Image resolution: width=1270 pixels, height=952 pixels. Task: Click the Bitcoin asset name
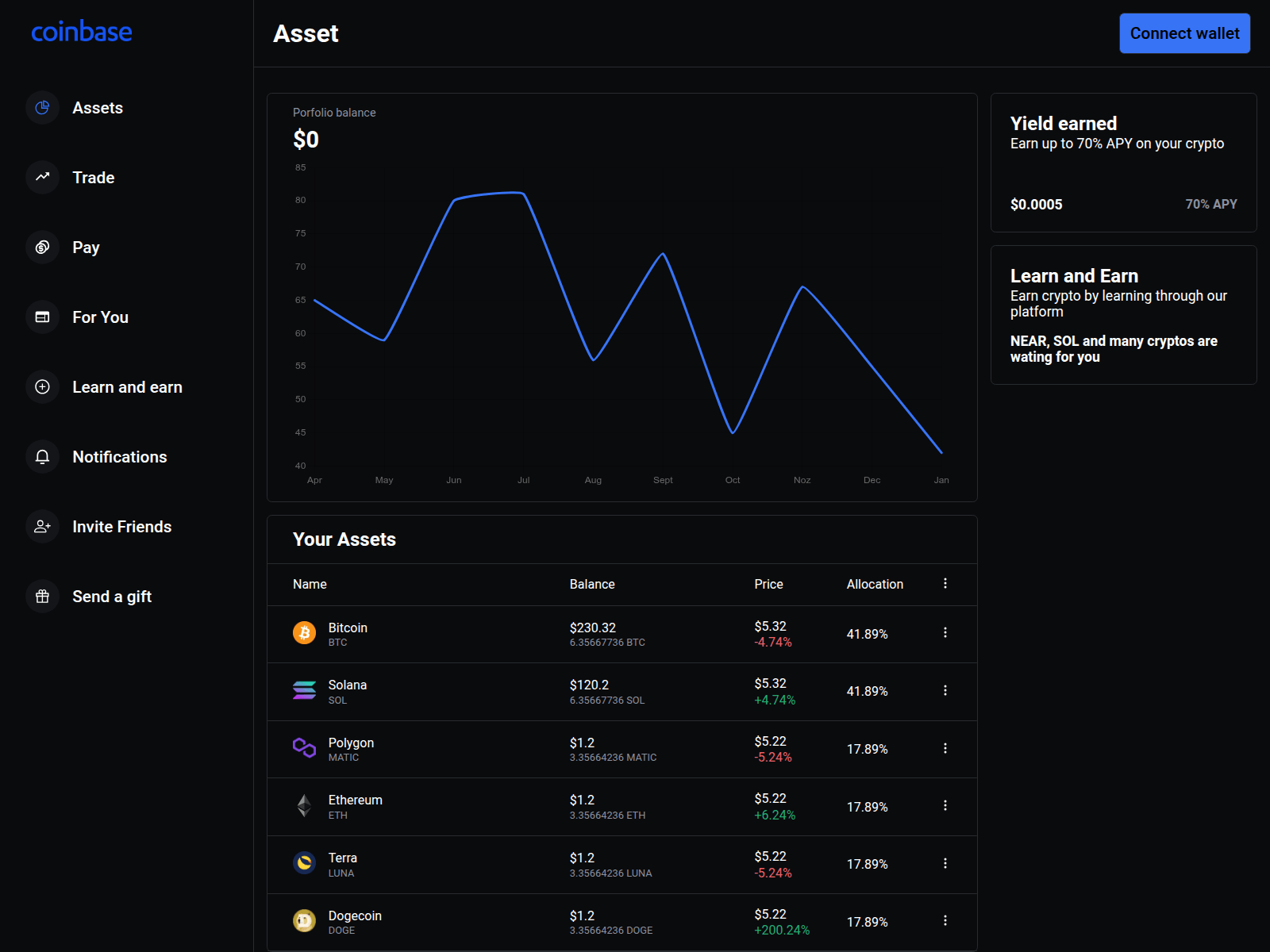pos(348,628)
